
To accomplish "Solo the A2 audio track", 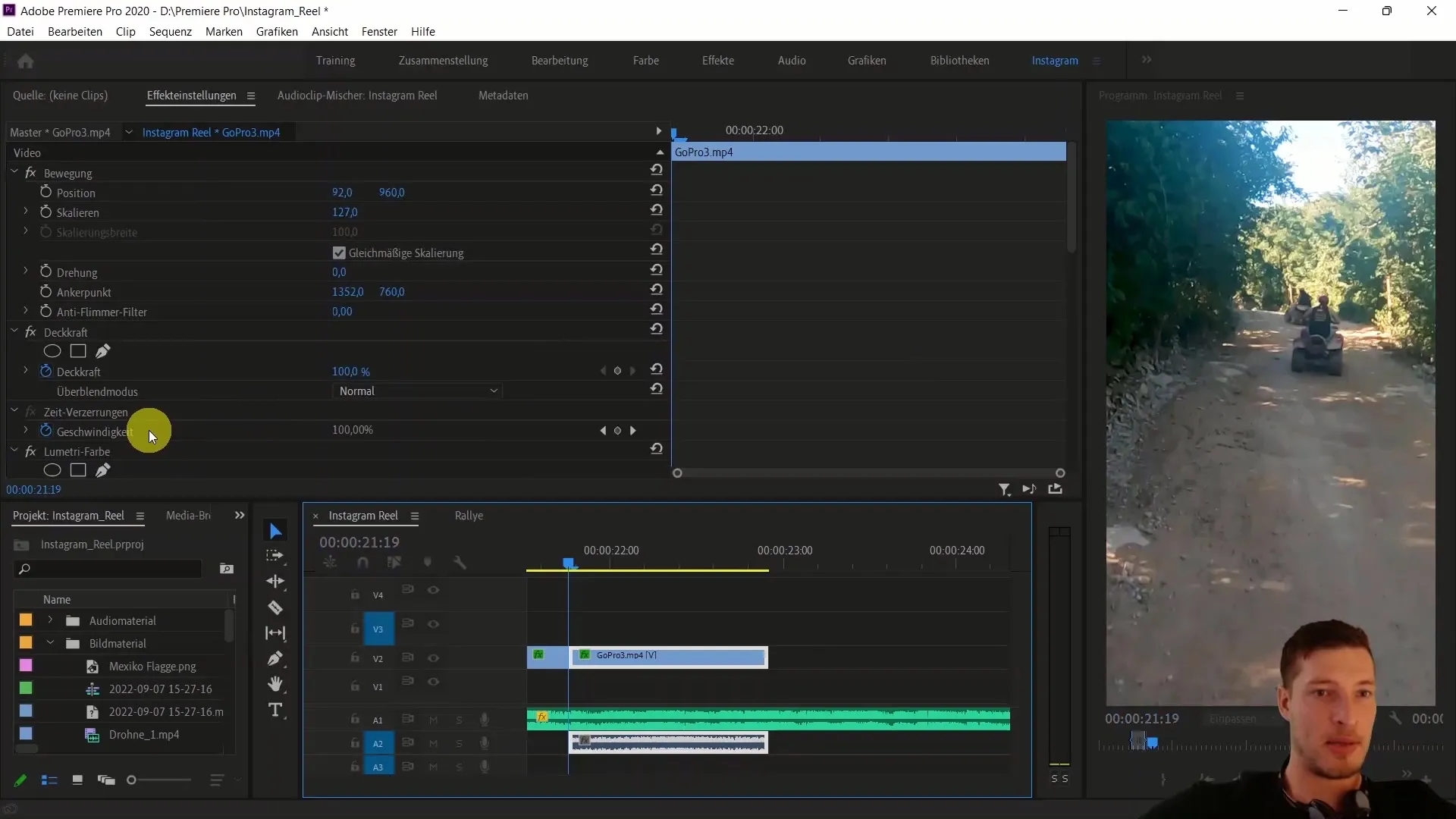I will (459, 744).
